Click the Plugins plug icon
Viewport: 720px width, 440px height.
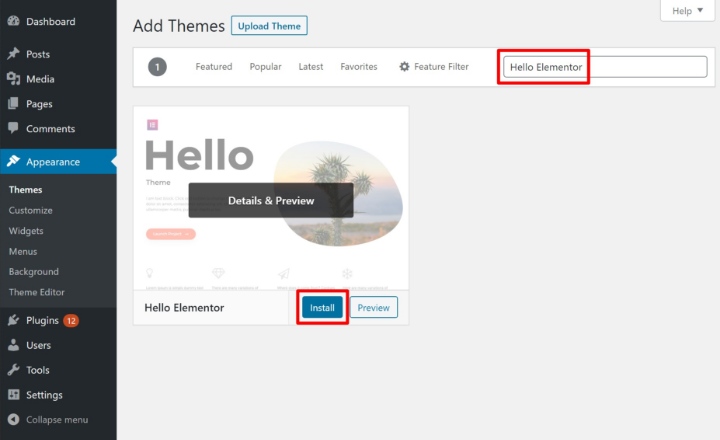pyautogui.click(x=13, y=321)
